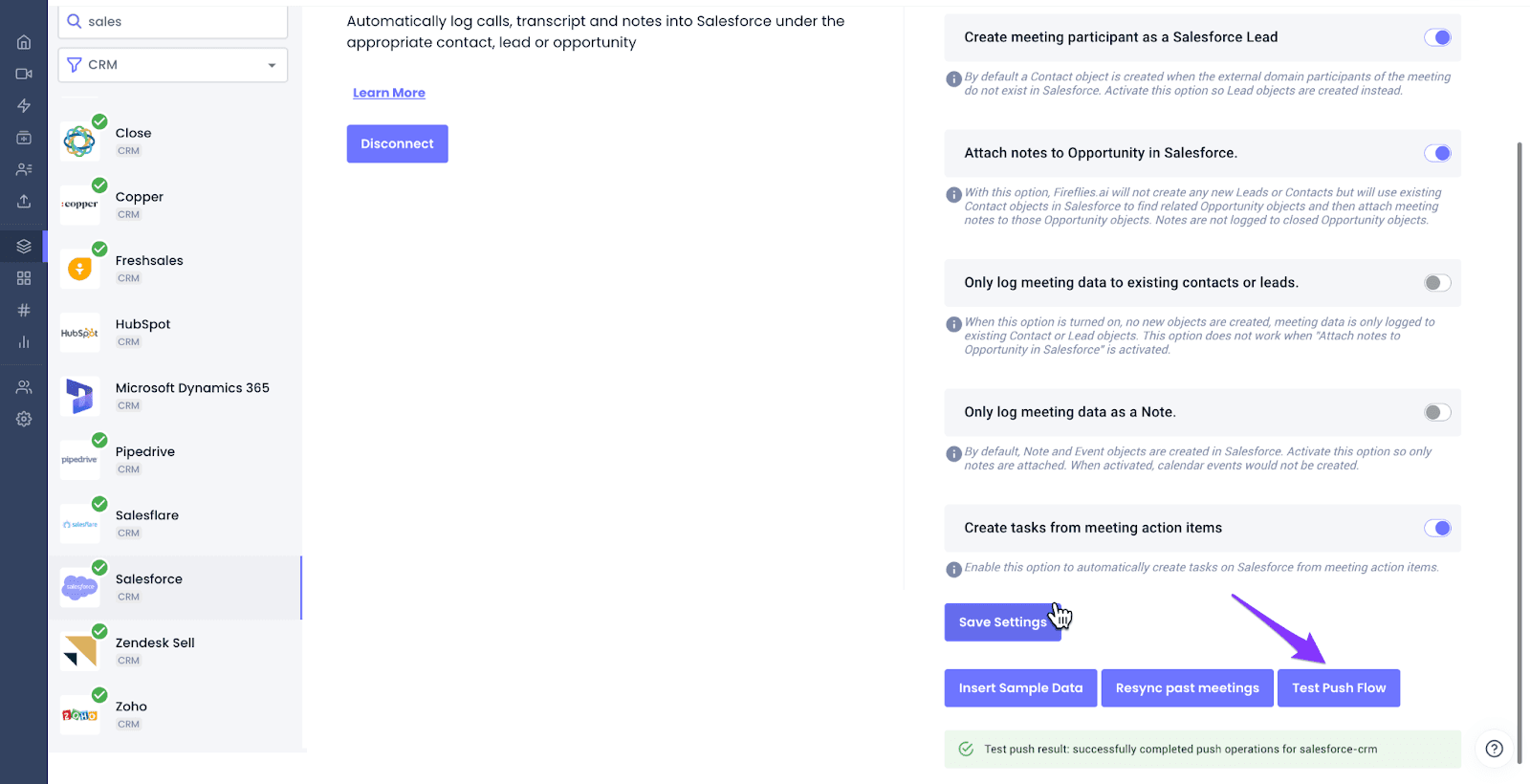Click the lightning bolt sidebar icon

(x=24, y=105)
